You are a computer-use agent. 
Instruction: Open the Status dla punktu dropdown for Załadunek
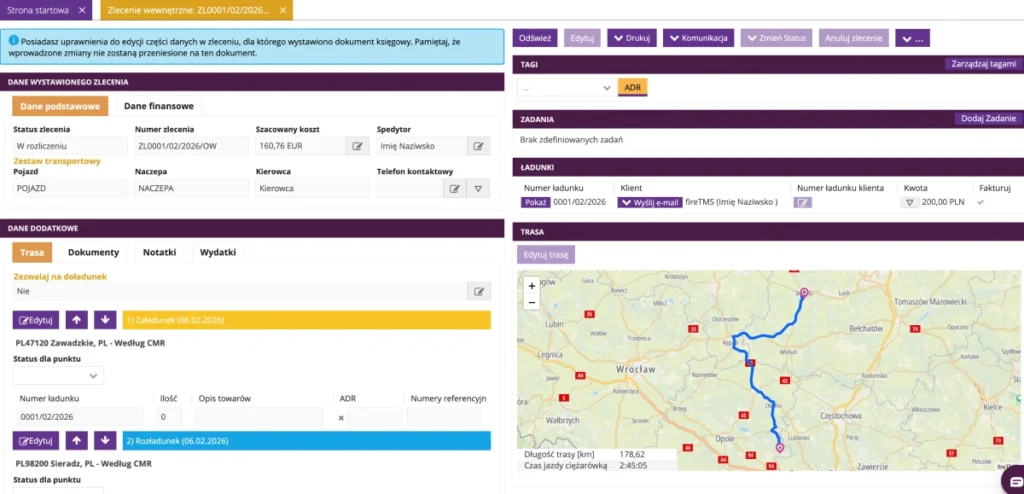coord(58,376)
